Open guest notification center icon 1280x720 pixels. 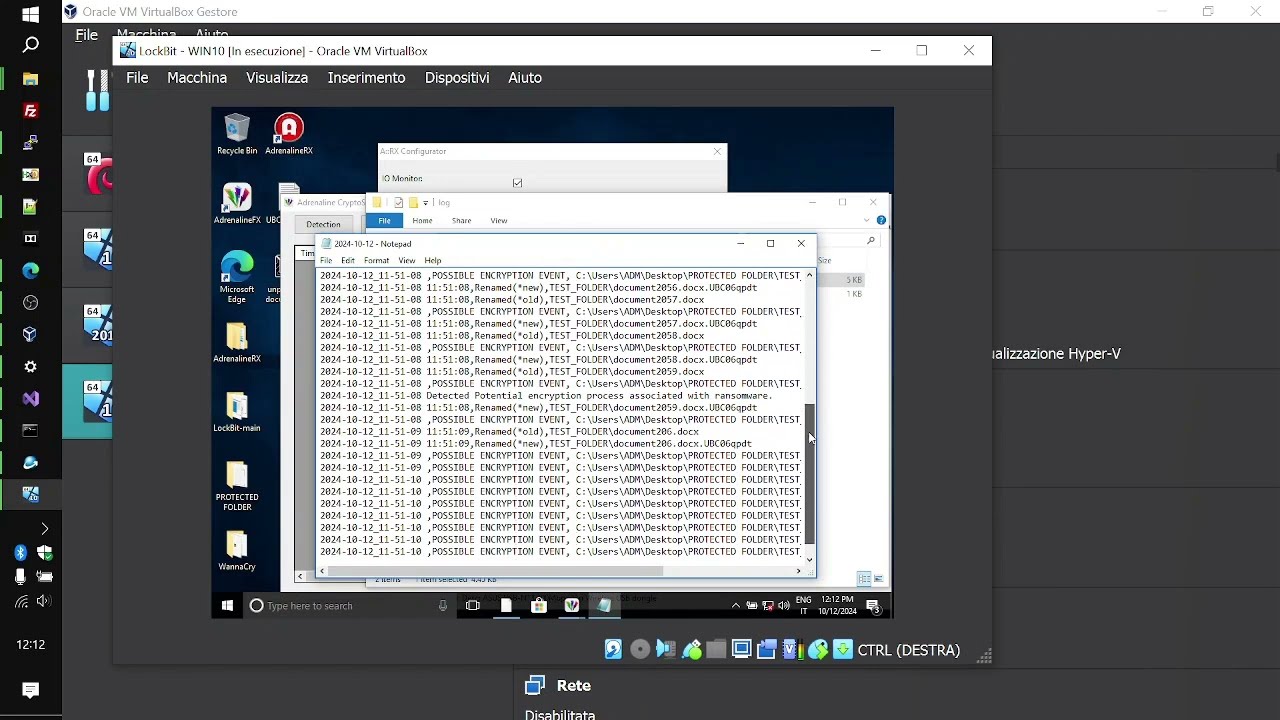coord(873,605)
